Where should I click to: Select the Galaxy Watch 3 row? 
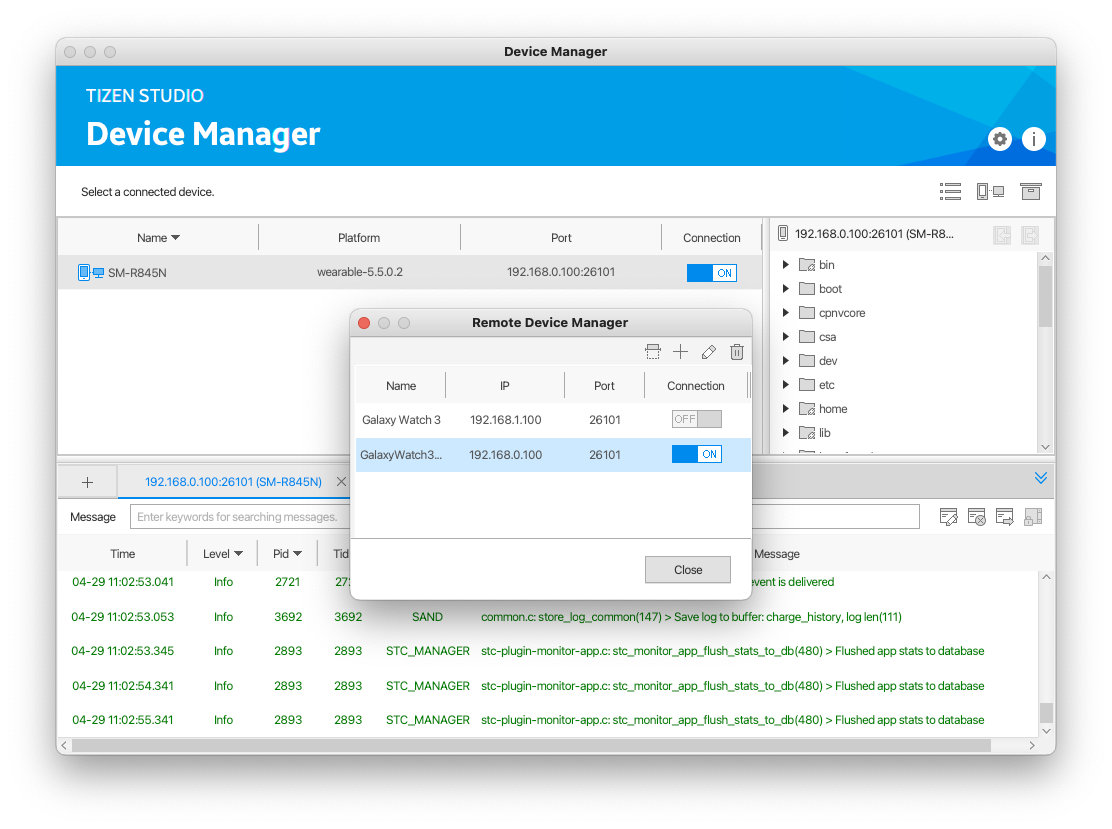(553, 420)
